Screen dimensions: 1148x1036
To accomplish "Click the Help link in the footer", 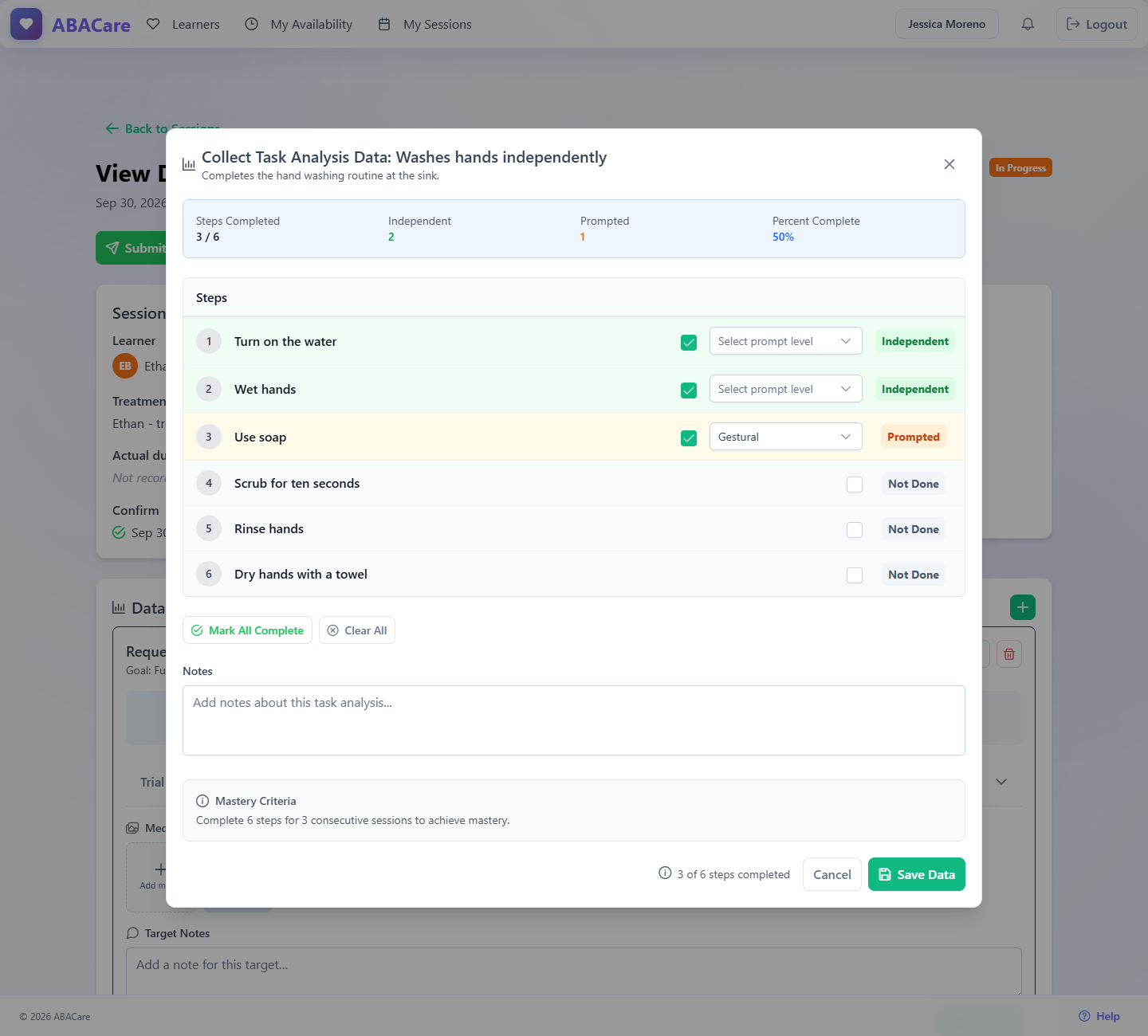I will point(1099,1016).
